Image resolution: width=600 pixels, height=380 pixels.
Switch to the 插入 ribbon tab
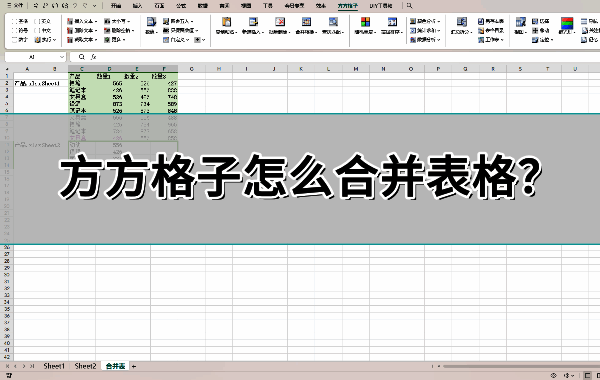[x=137, y=6]
